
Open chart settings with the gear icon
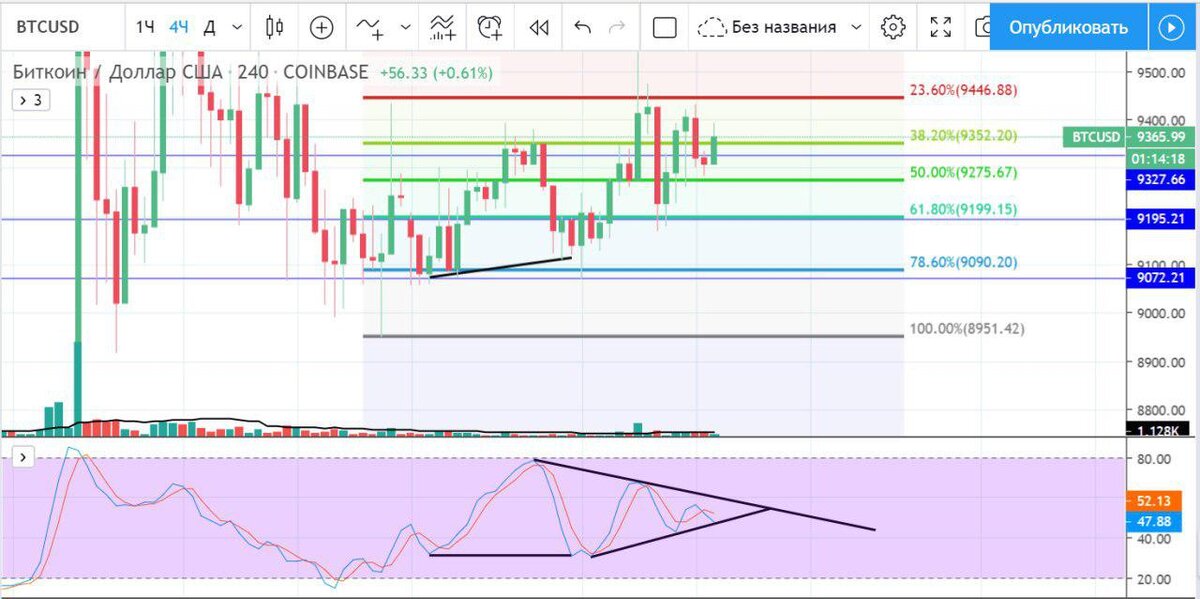[892, 27]
